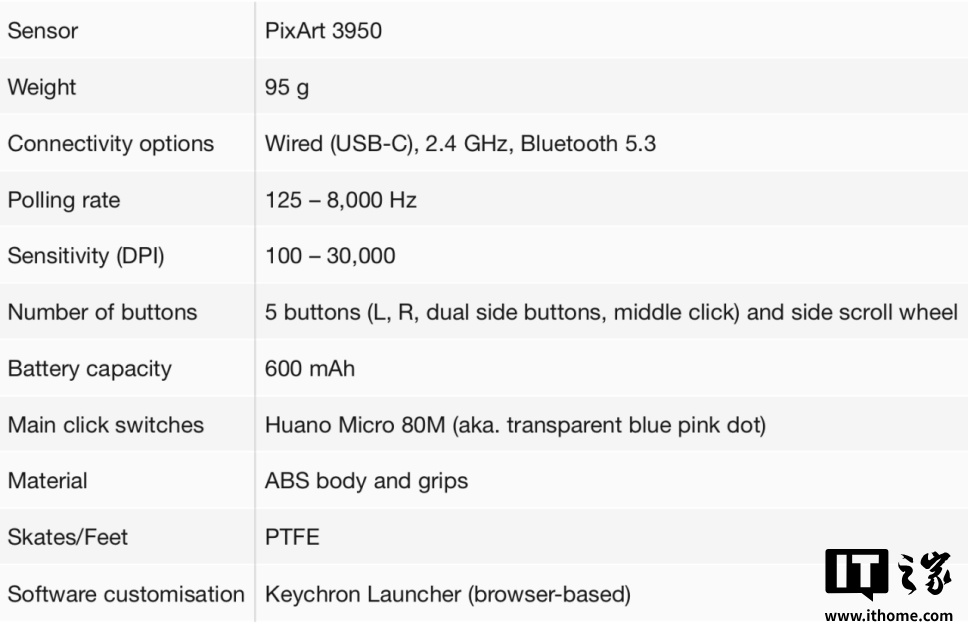Click the Sensitivity (DPI) label
The width and height of the screenshot is (968, 634).
coord(85,256)
